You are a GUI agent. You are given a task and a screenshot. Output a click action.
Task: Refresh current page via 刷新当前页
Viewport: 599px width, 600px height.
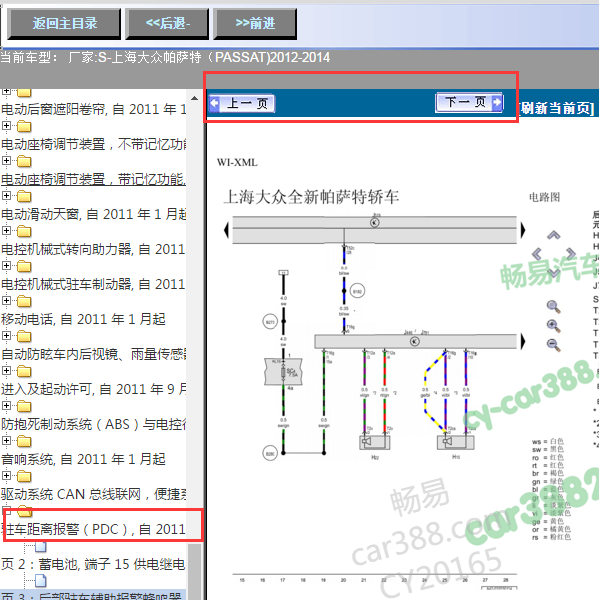[557, 108]
